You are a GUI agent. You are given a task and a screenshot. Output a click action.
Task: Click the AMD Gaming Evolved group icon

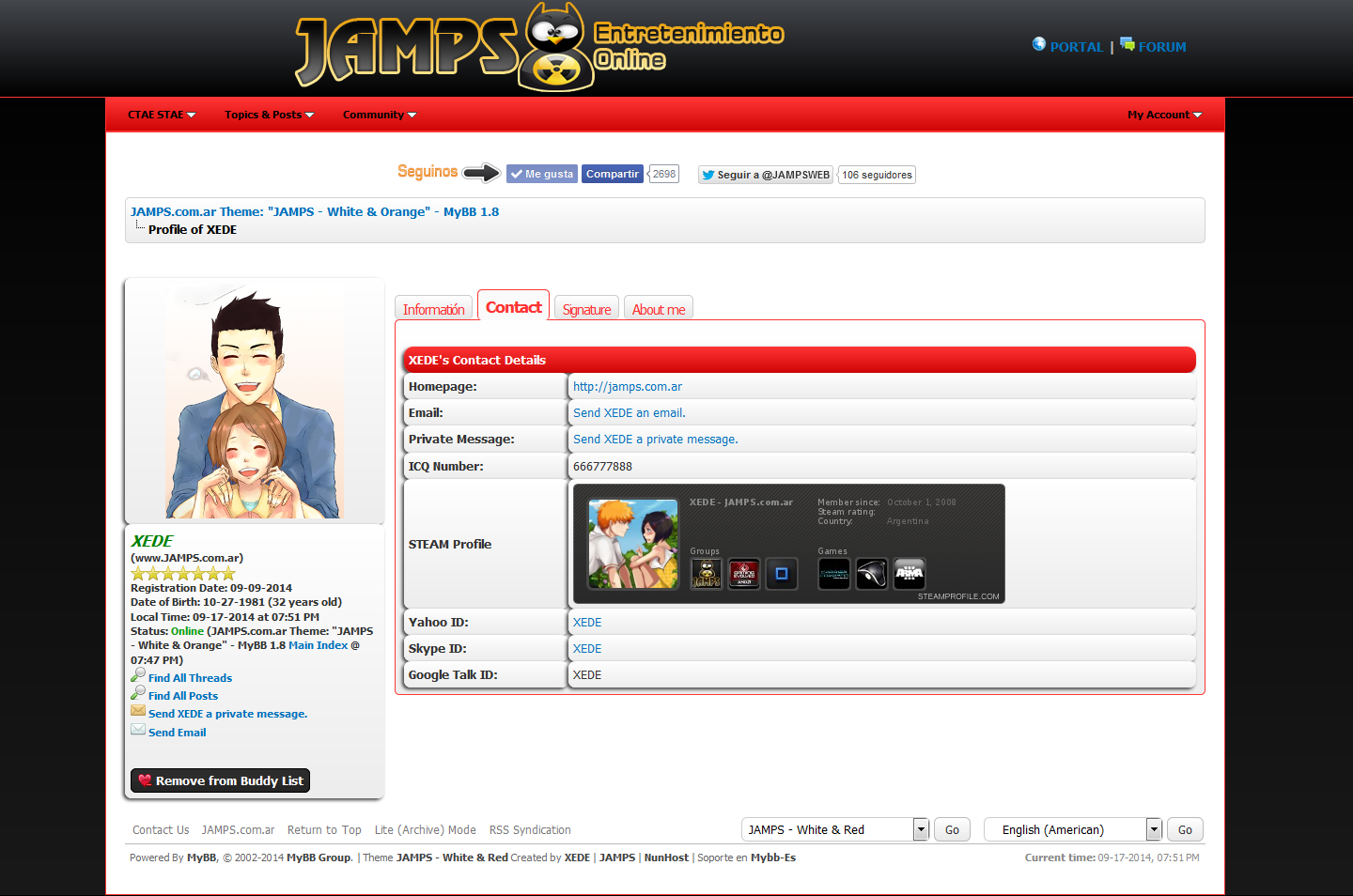click(743, 574)
